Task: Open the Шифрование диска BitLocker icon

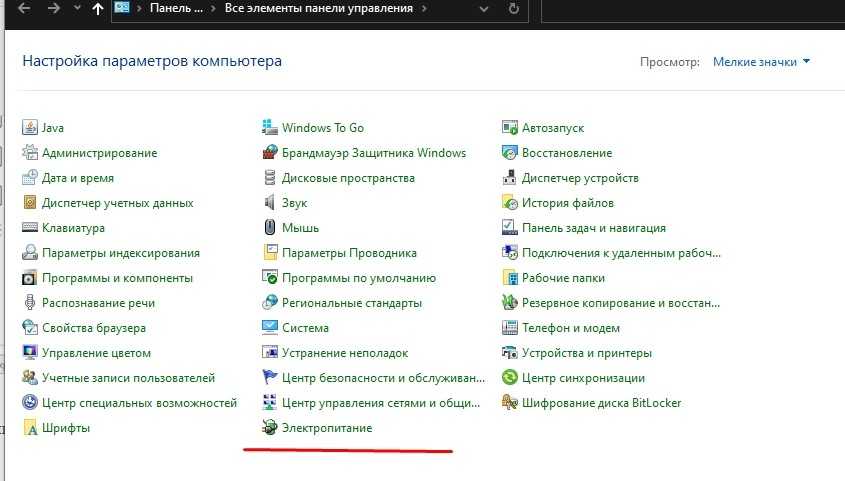Action: coord(509,403)
